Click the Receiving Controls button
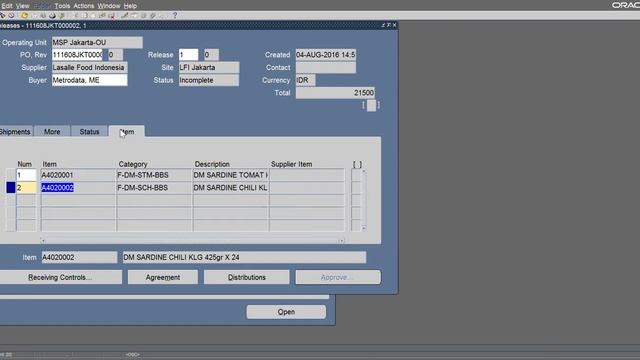 [60, 277]
